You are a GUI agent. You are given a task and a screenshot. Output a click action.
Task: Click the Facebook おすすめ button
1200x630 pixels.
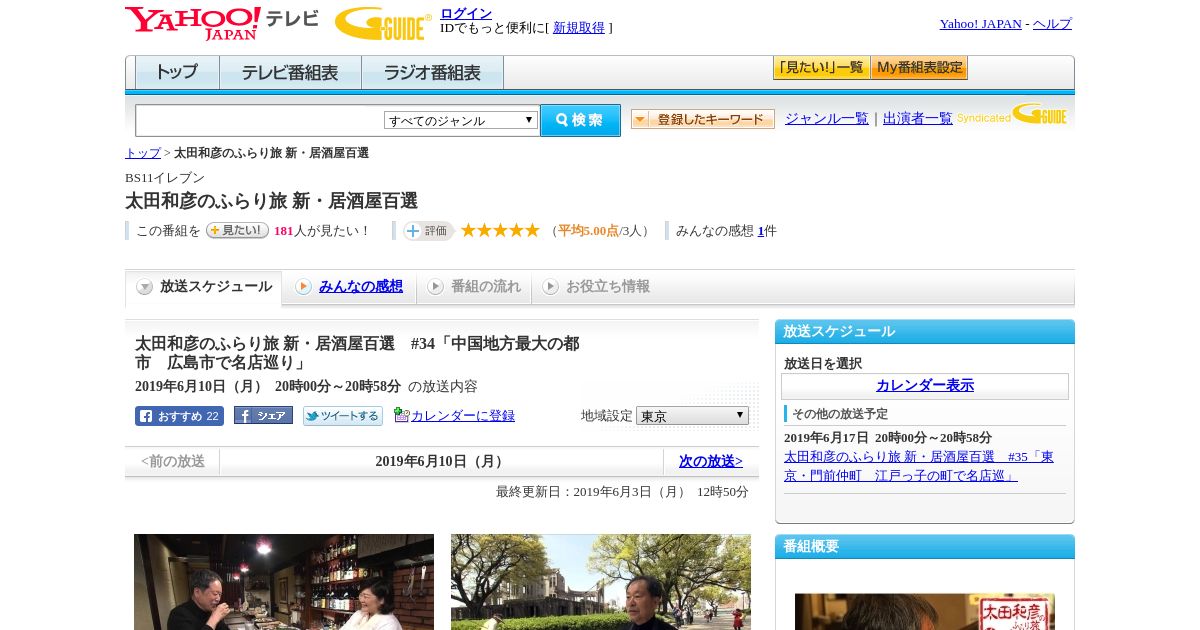click(x=179, y=416)
